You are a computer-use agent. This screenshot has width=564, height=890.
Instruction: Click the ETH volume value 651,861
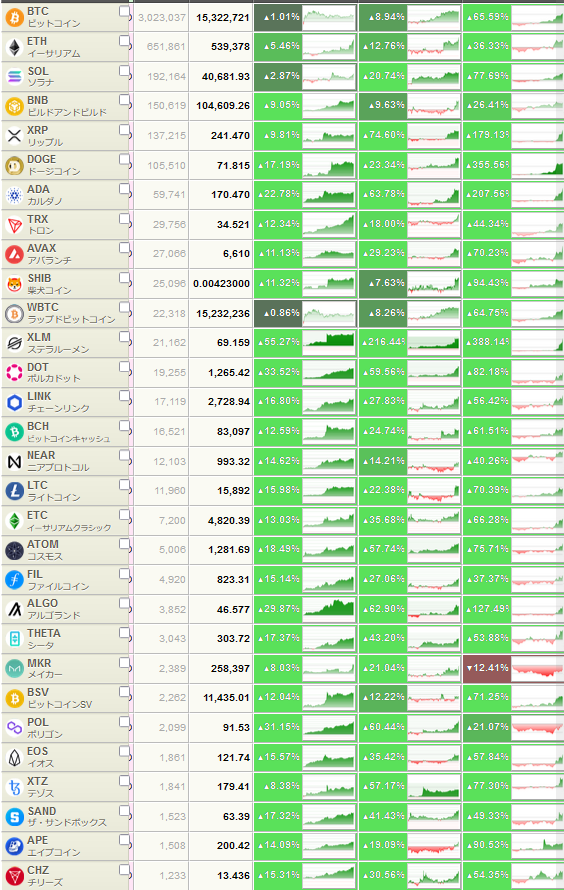tap(166, 47)
